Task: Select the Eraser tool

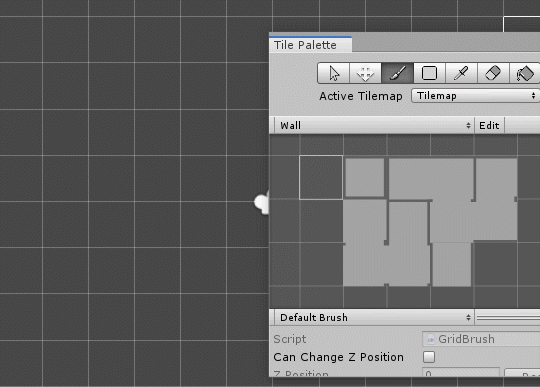Action: click(493, 73)
